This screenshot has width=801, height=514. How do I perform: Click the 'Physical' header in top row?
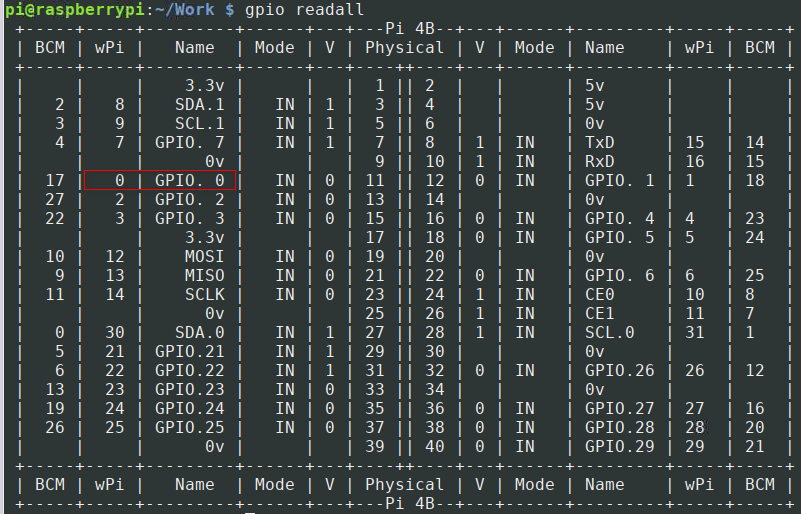[404, 47]
